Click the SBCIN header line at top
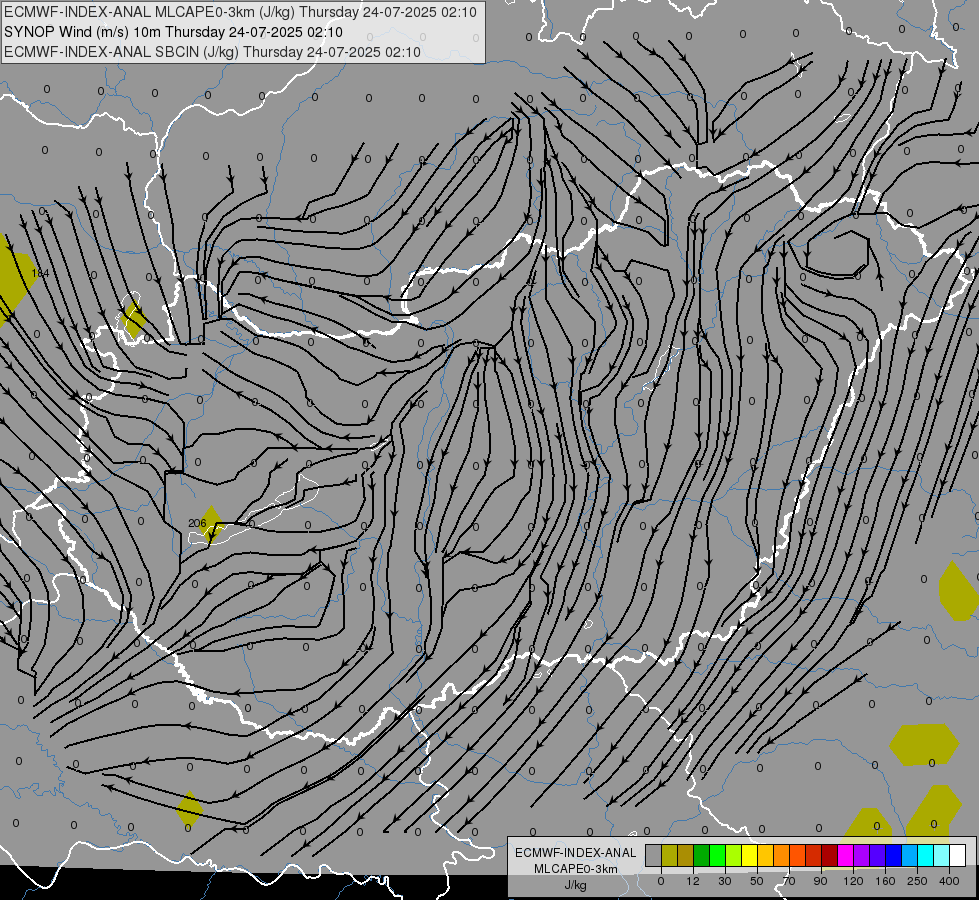 tap(212, 52)
